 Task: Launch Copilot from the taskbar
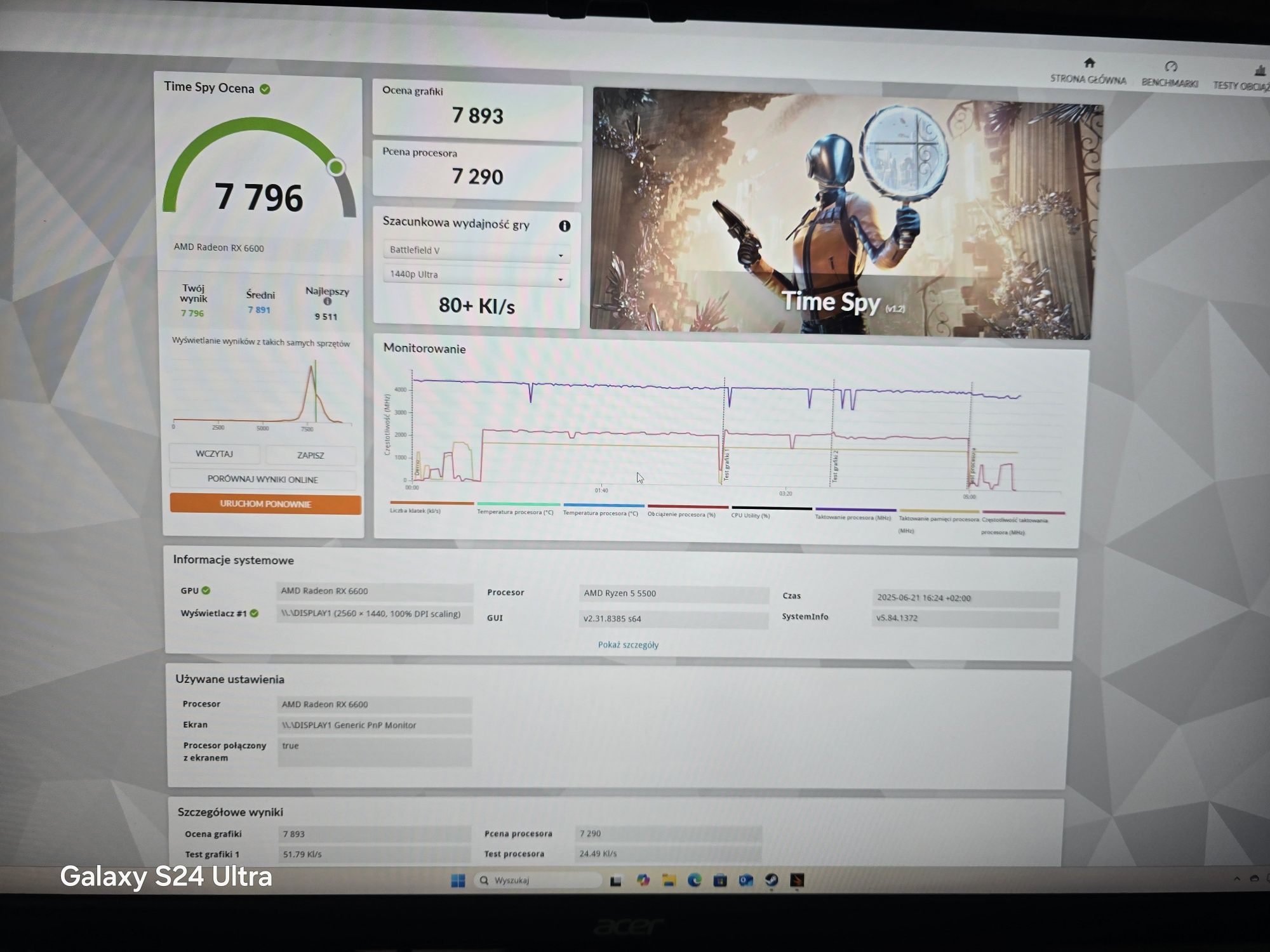(643, 880)
